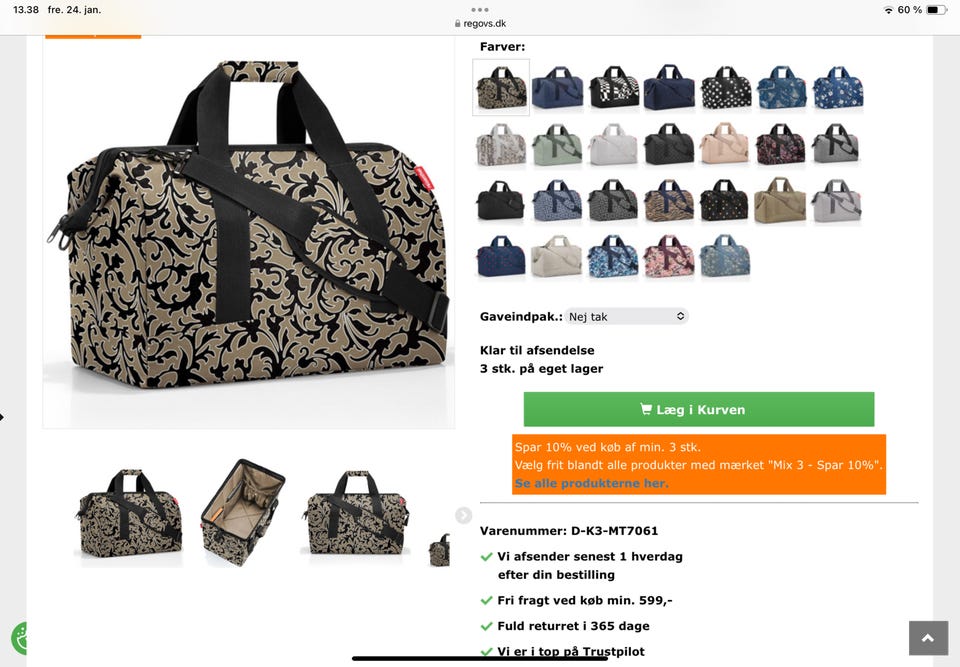960x667 pixels.
Task: Open the open-bag interior thumbnail
Action: click(x=242, y=513)
